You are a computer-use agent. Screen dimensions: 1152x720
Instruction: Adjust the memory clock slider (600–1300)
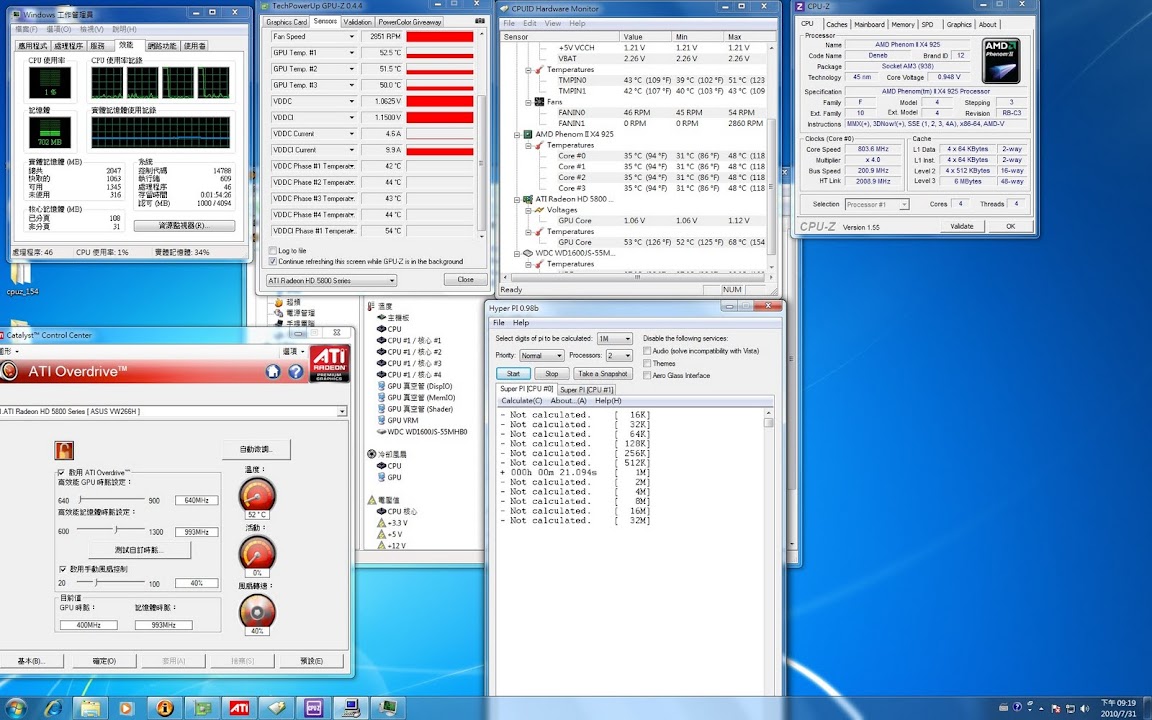pyautogui.click(x=111, y=530)
